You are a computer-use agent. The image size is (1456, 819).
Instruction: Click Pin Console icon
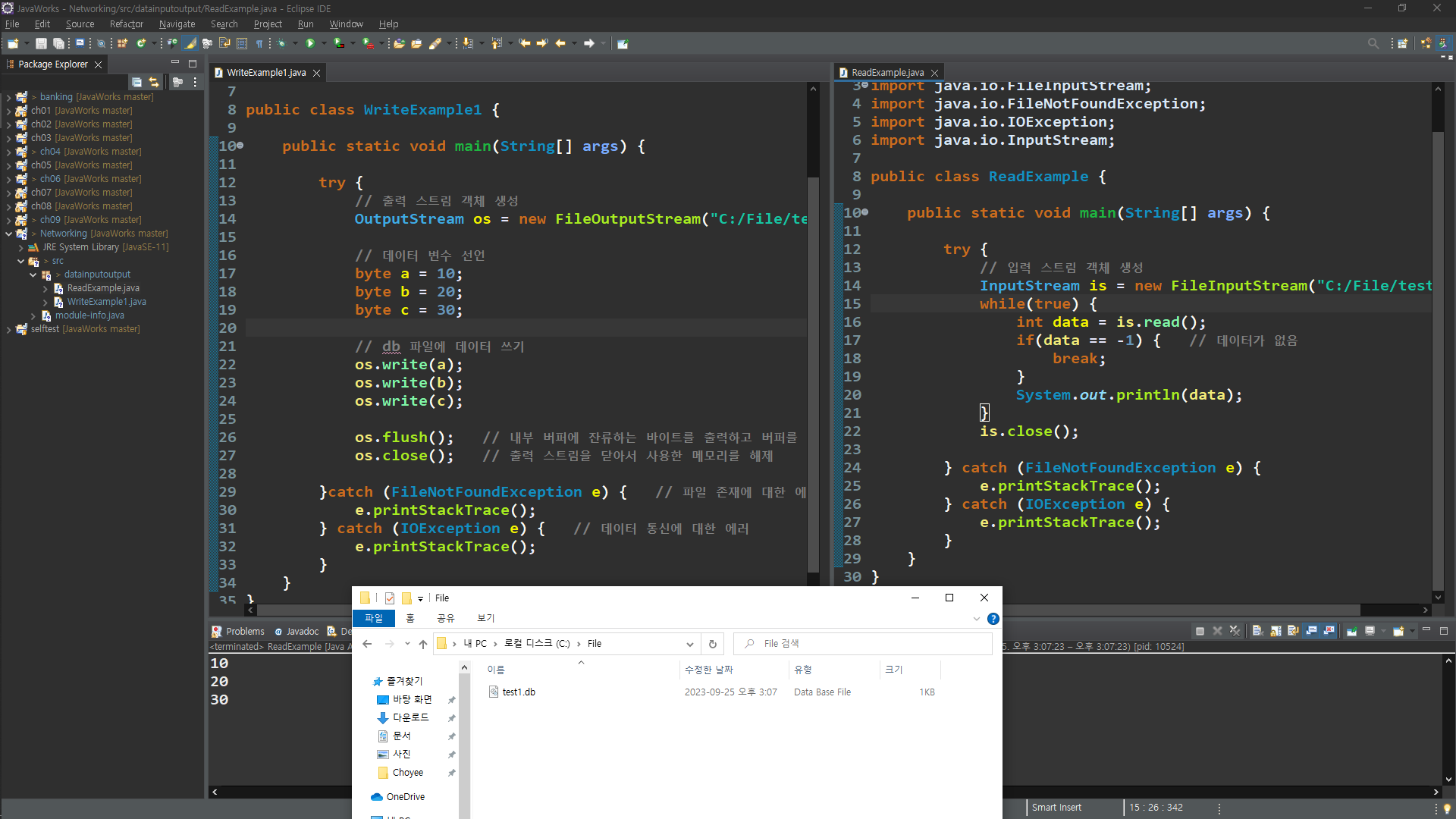point(1351,631)
